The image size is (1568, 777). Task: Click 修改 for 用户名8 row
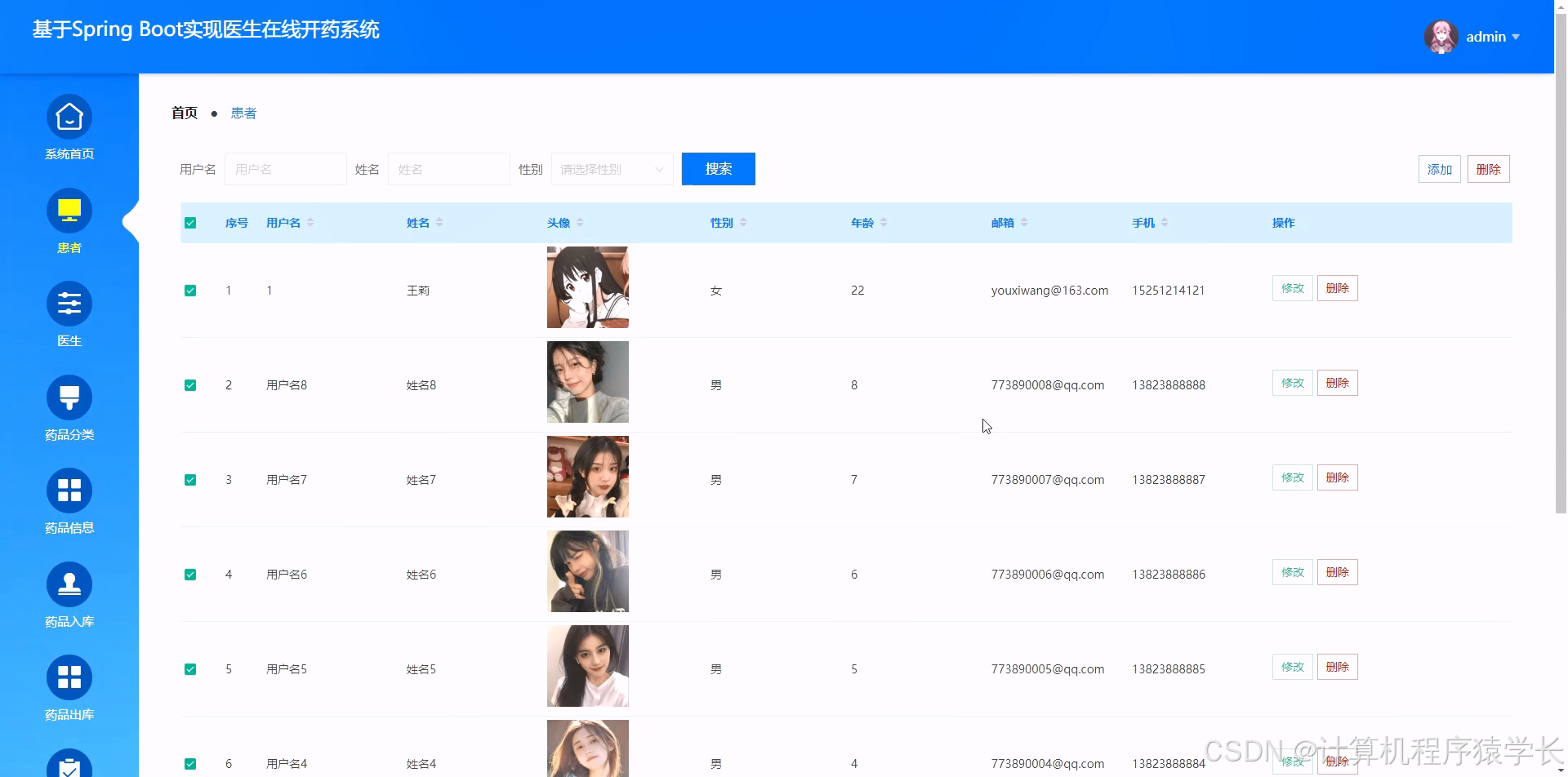point(1293,383)
